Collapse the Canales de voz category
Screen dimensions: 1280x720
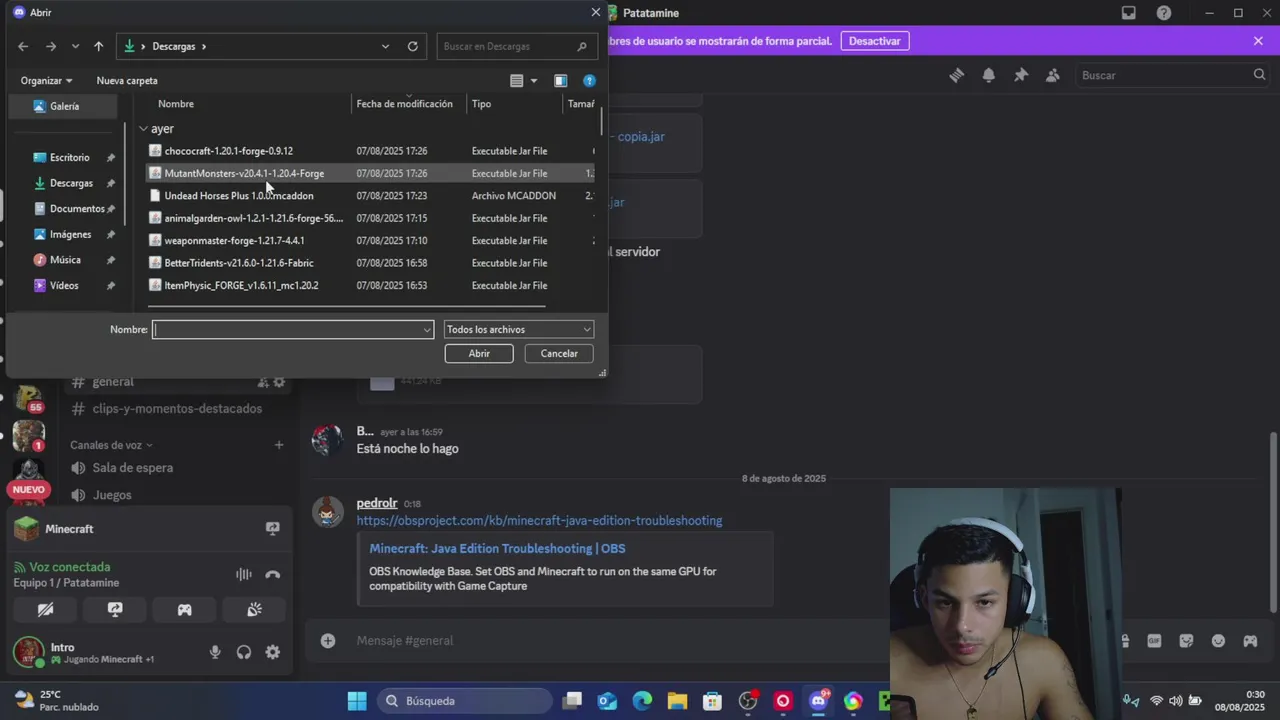111,445
